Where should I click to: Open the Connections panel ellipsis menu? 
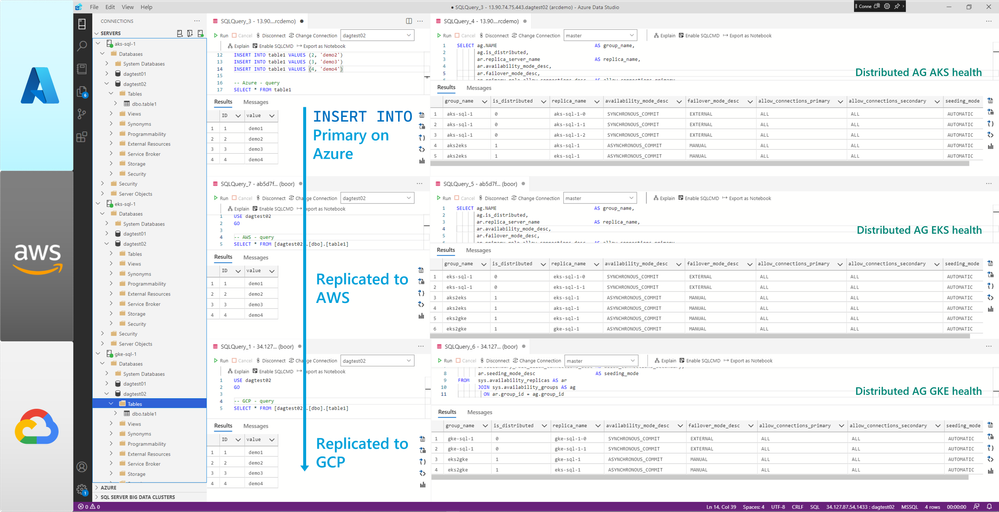coord(197,21)
